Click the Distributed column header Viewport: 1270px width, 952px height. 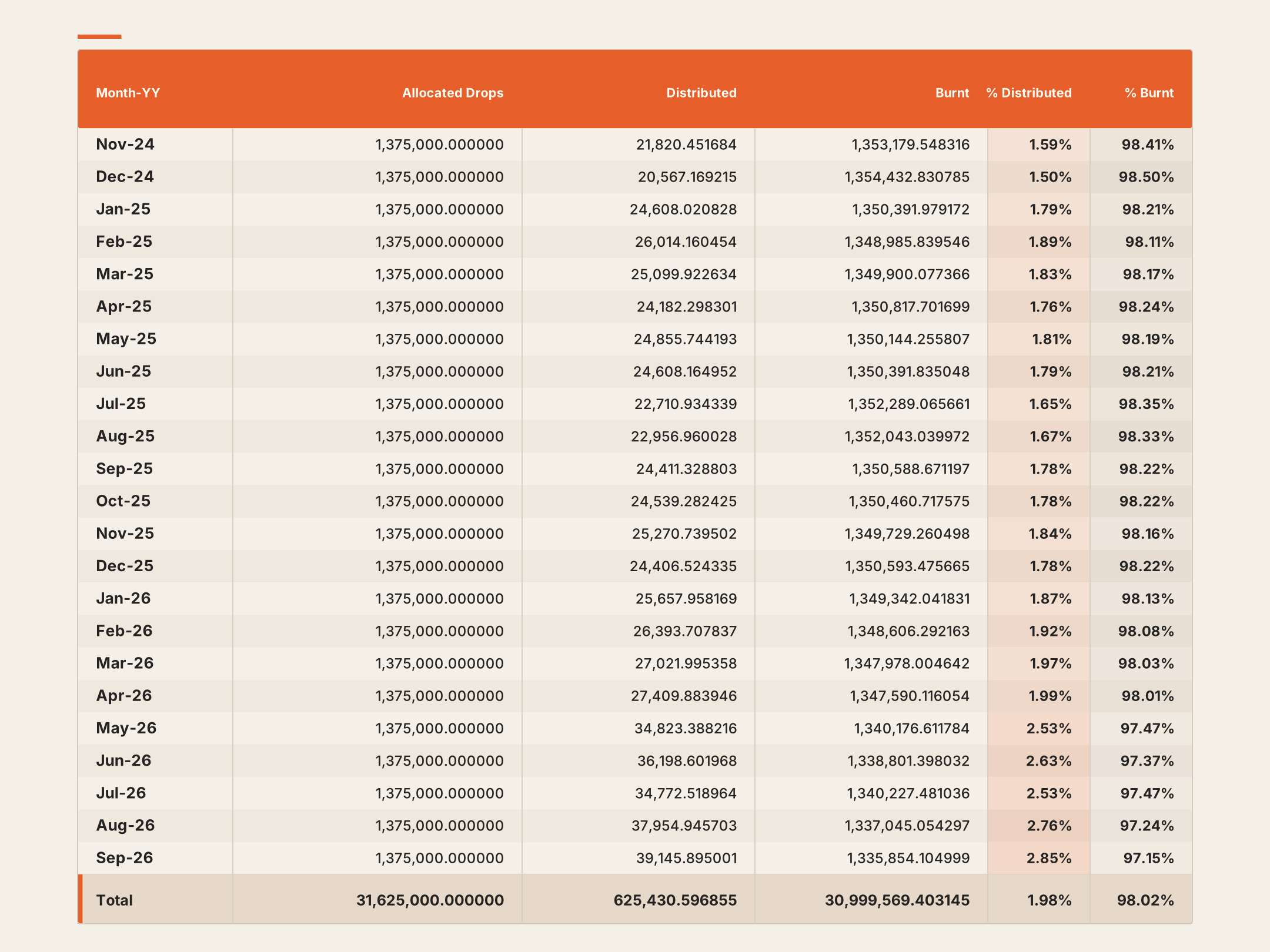coord(701,93)
